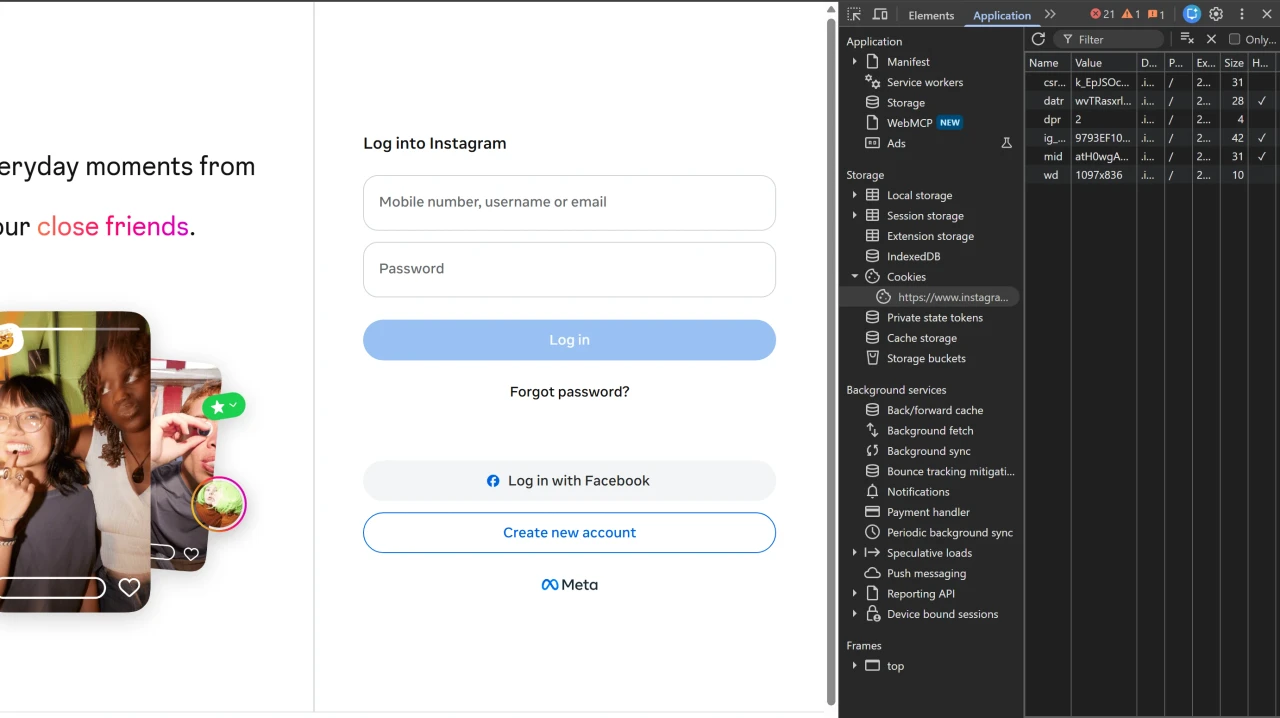The width and height of the screenshot is (1280, 718).
Task: Open the DevTools three-dot customize menu
Action: click(x=1242, y=14)
